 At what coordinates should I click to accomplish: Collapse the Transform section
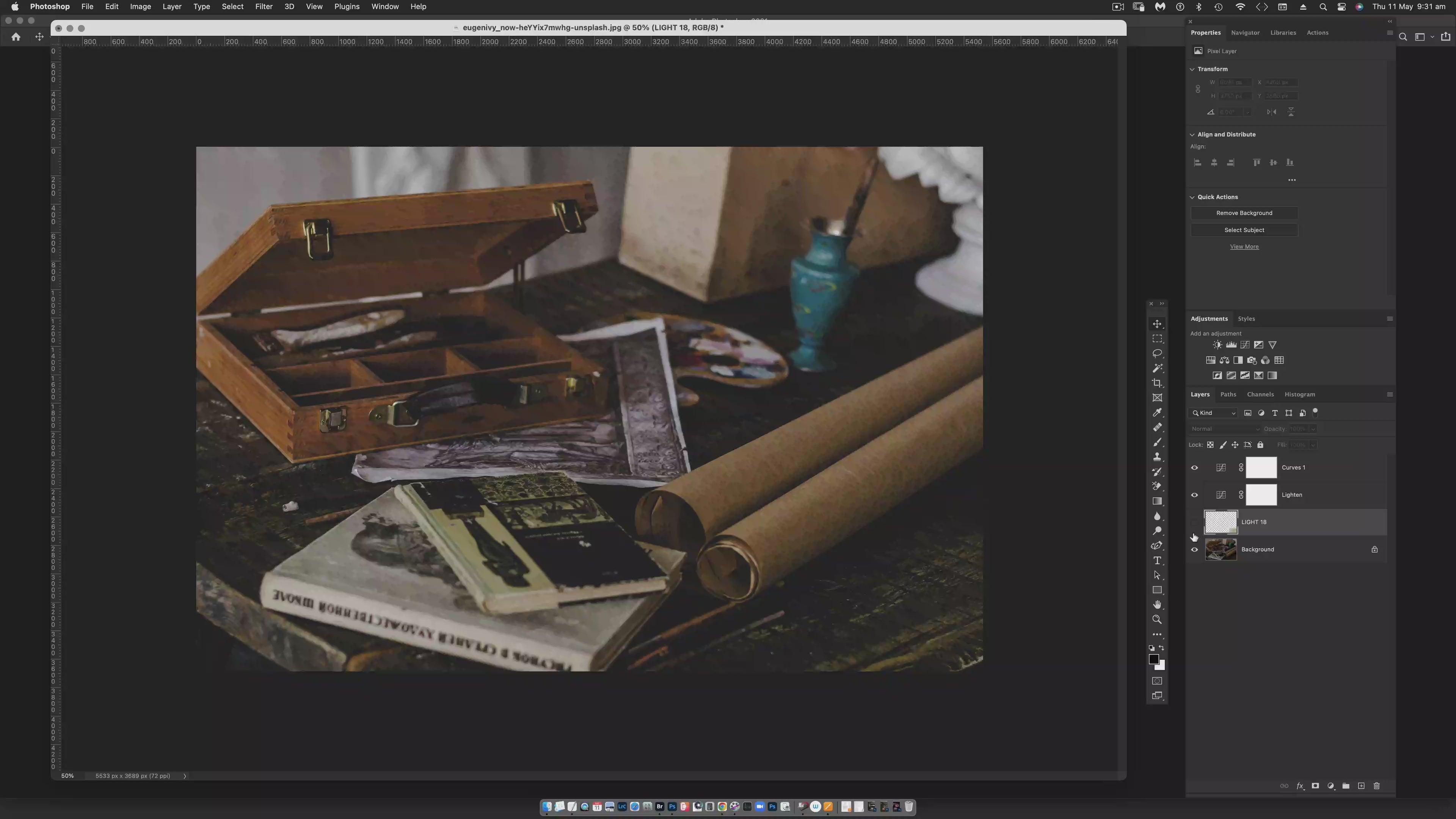(x=1192, y=69)
